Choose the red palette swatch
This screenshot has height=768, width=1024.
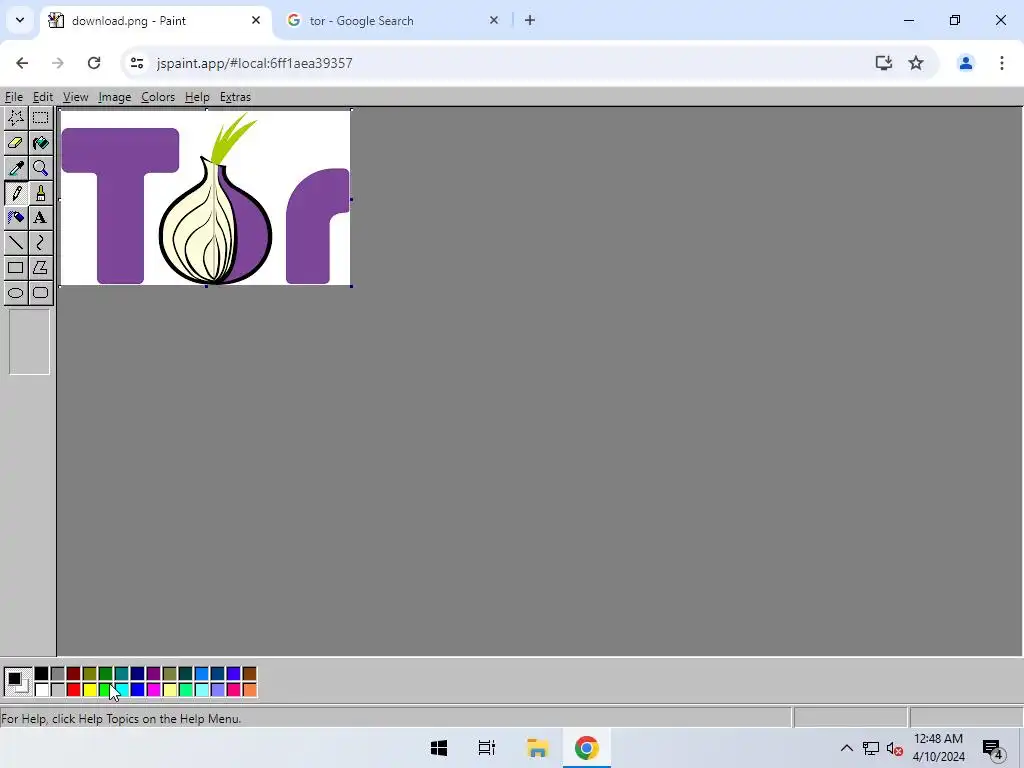73,690
